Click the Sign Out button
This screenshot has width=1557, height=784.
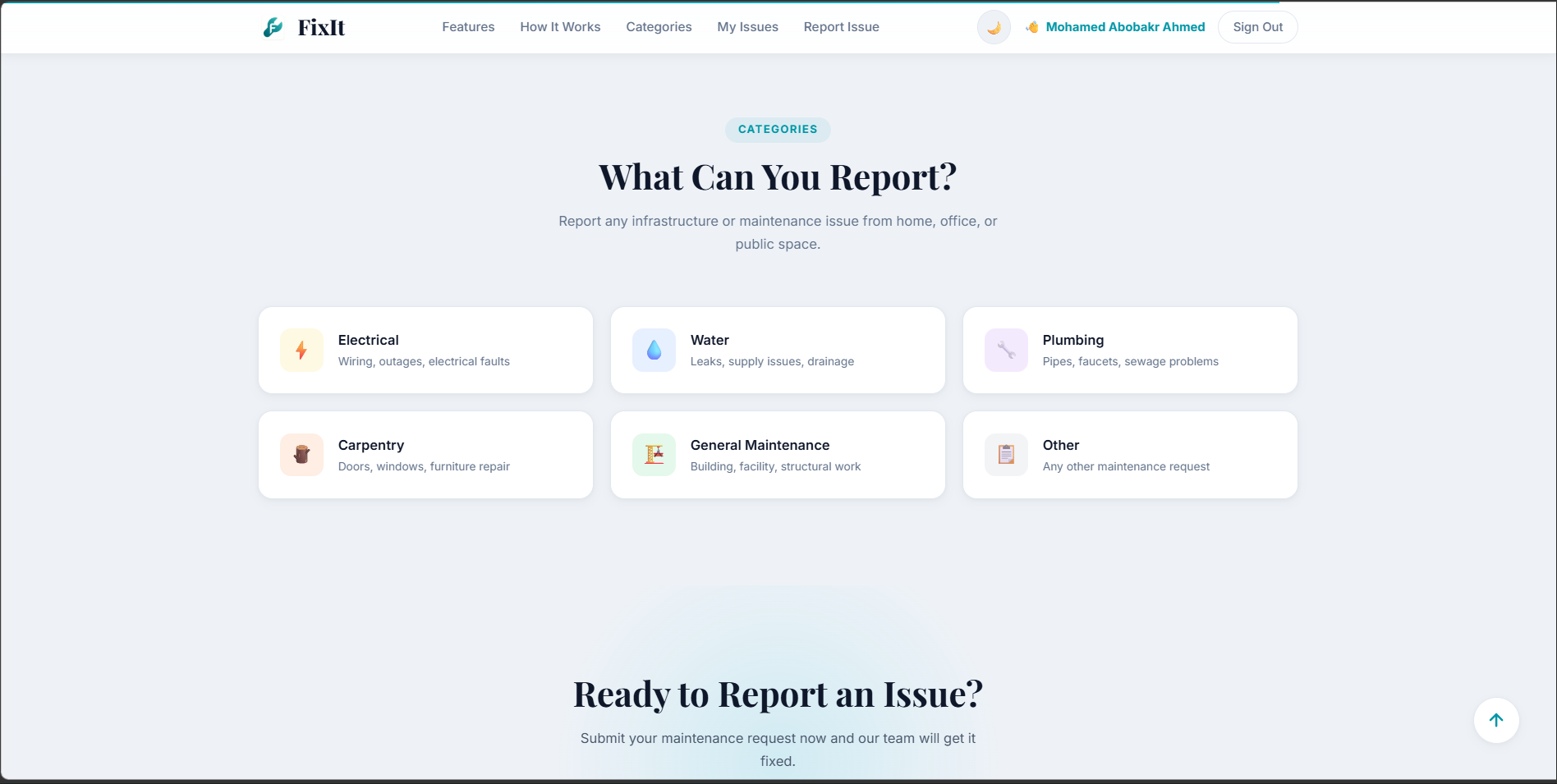click(1257, 27)
